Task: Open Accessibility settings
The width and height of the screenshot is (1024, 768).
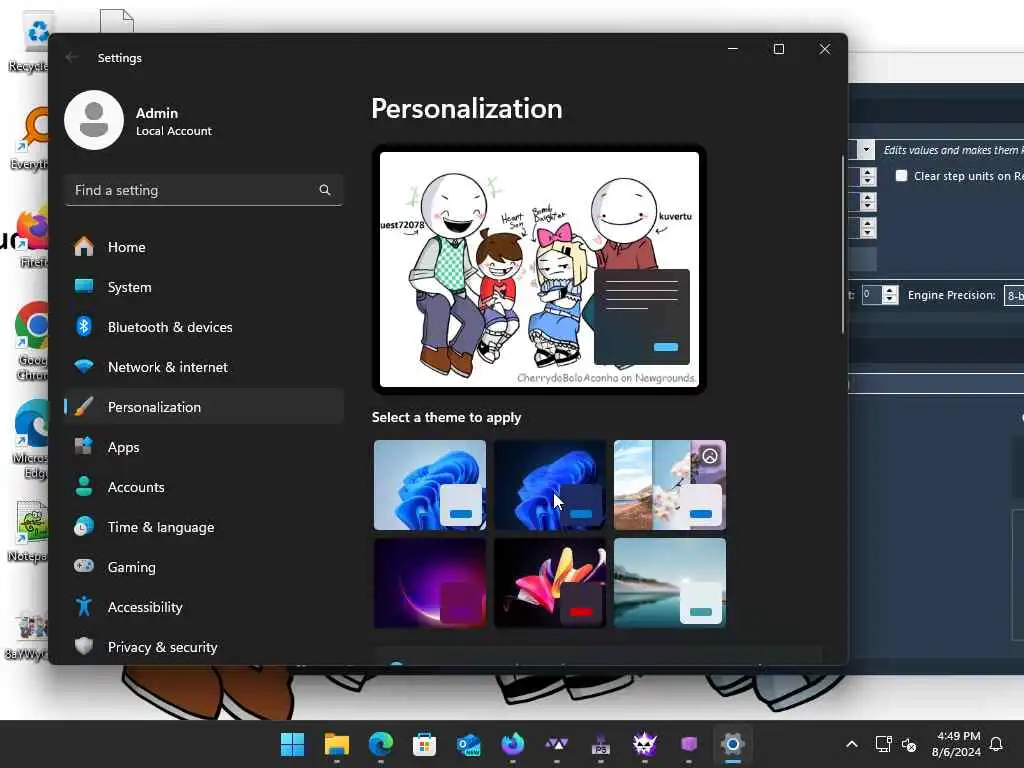Action: 204,607
